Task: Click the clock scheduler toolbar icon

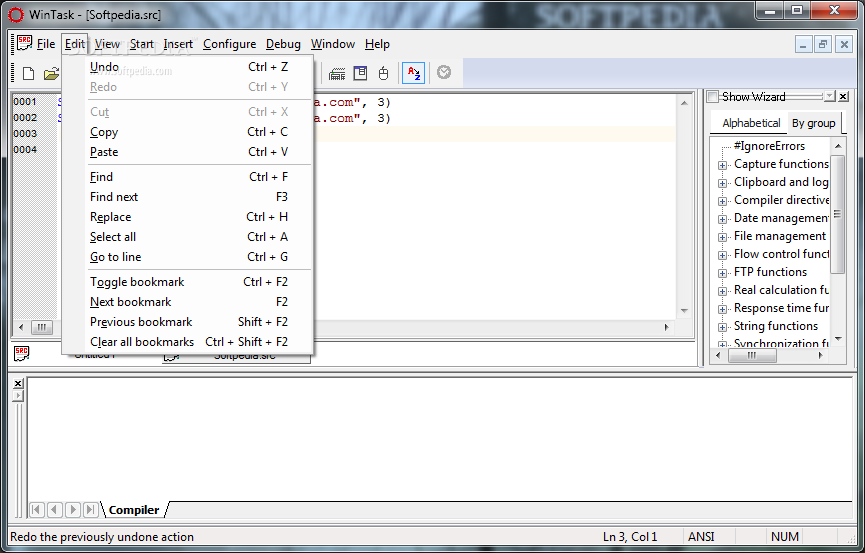Action: coord(444,72)
